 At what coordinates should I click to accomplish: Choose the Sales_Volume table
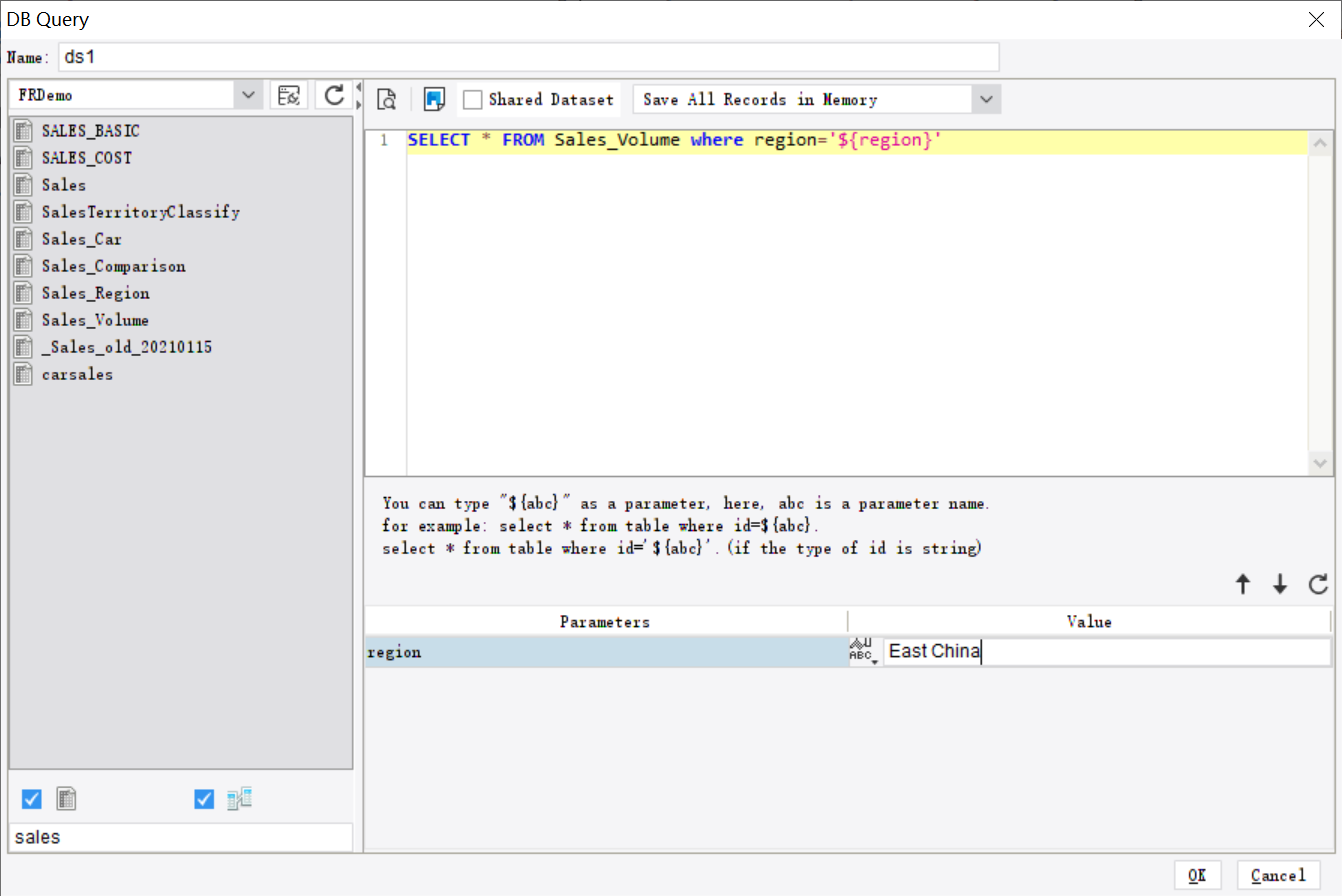(x=95, y=320)
